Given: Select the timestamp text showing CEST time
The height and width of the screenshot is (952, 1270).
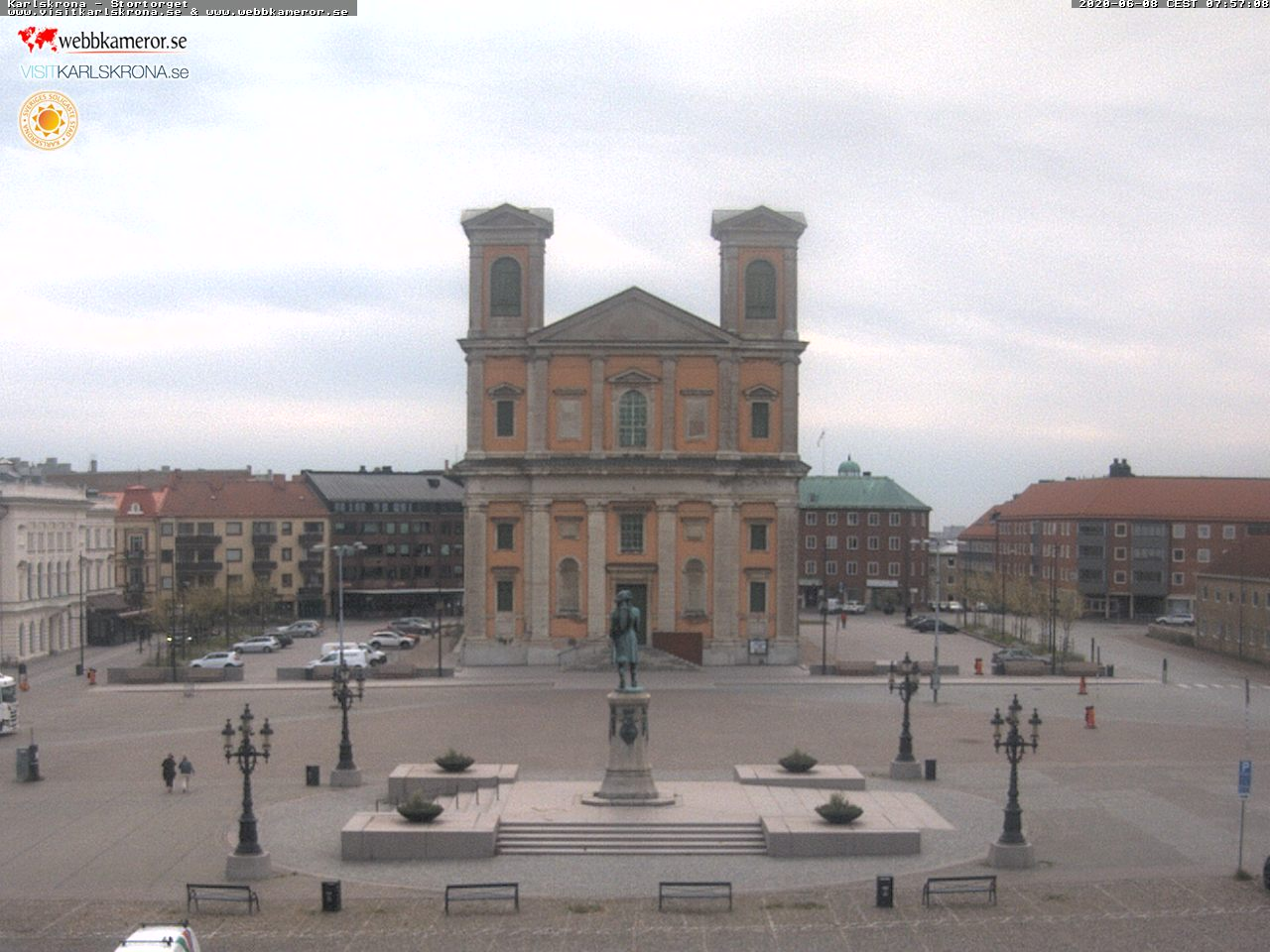Looking at the screenshot, I should [x=1173, y=4].
